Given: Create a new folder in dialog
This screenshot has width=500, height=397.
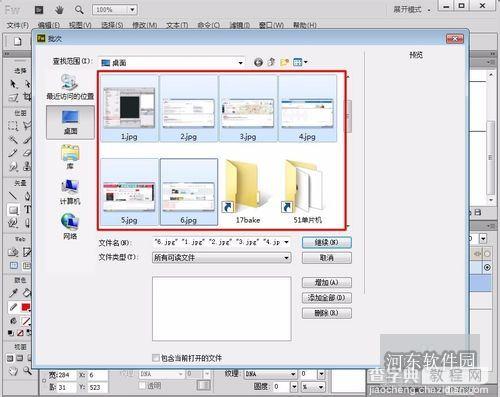Looking at the screenshot, I should pos(284,62).
